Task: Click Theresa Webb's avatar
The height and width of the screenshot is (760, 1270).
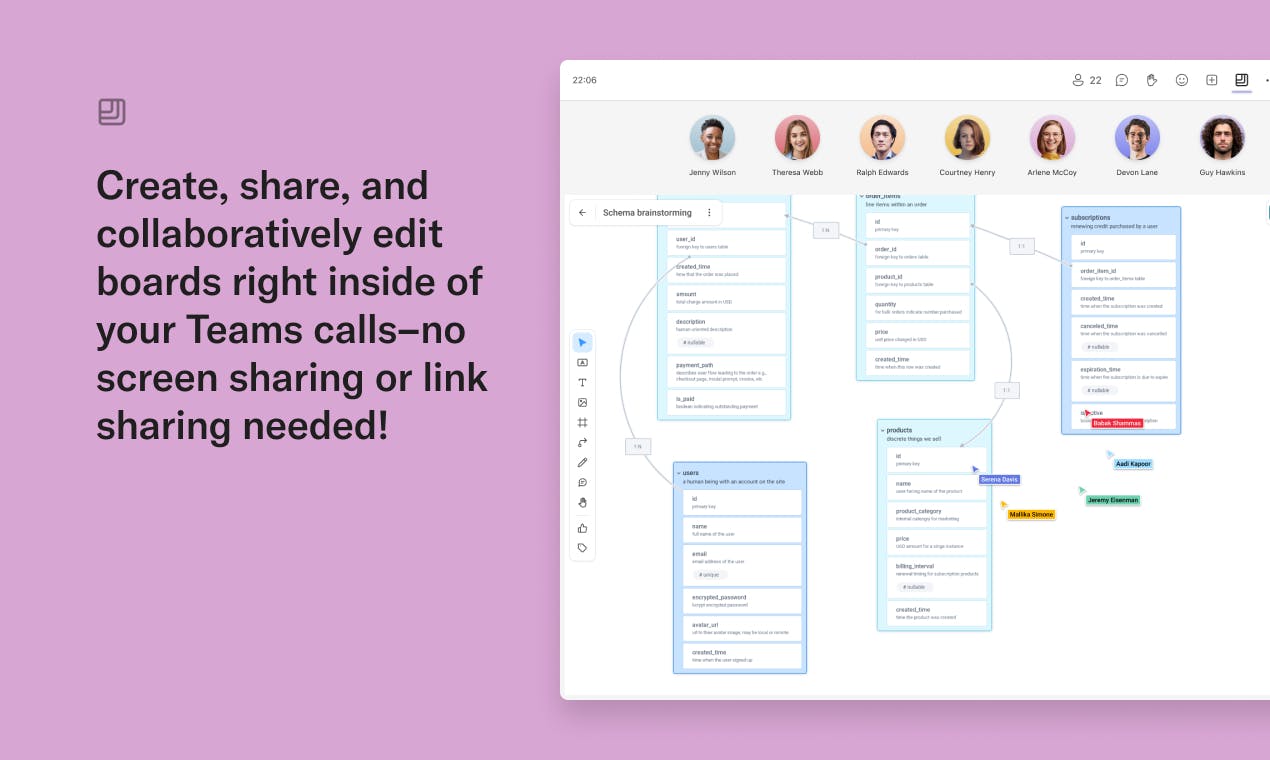Action: coord(797,138)
